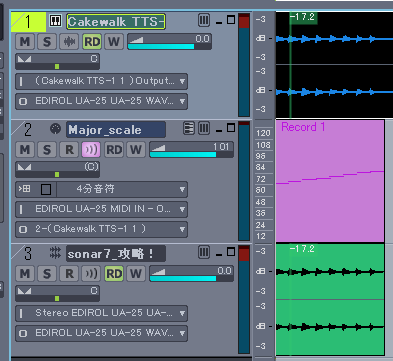Viewport: 393px width, 361px height.
Task: Solo the Major_scale track
Action: click(47, 150)
